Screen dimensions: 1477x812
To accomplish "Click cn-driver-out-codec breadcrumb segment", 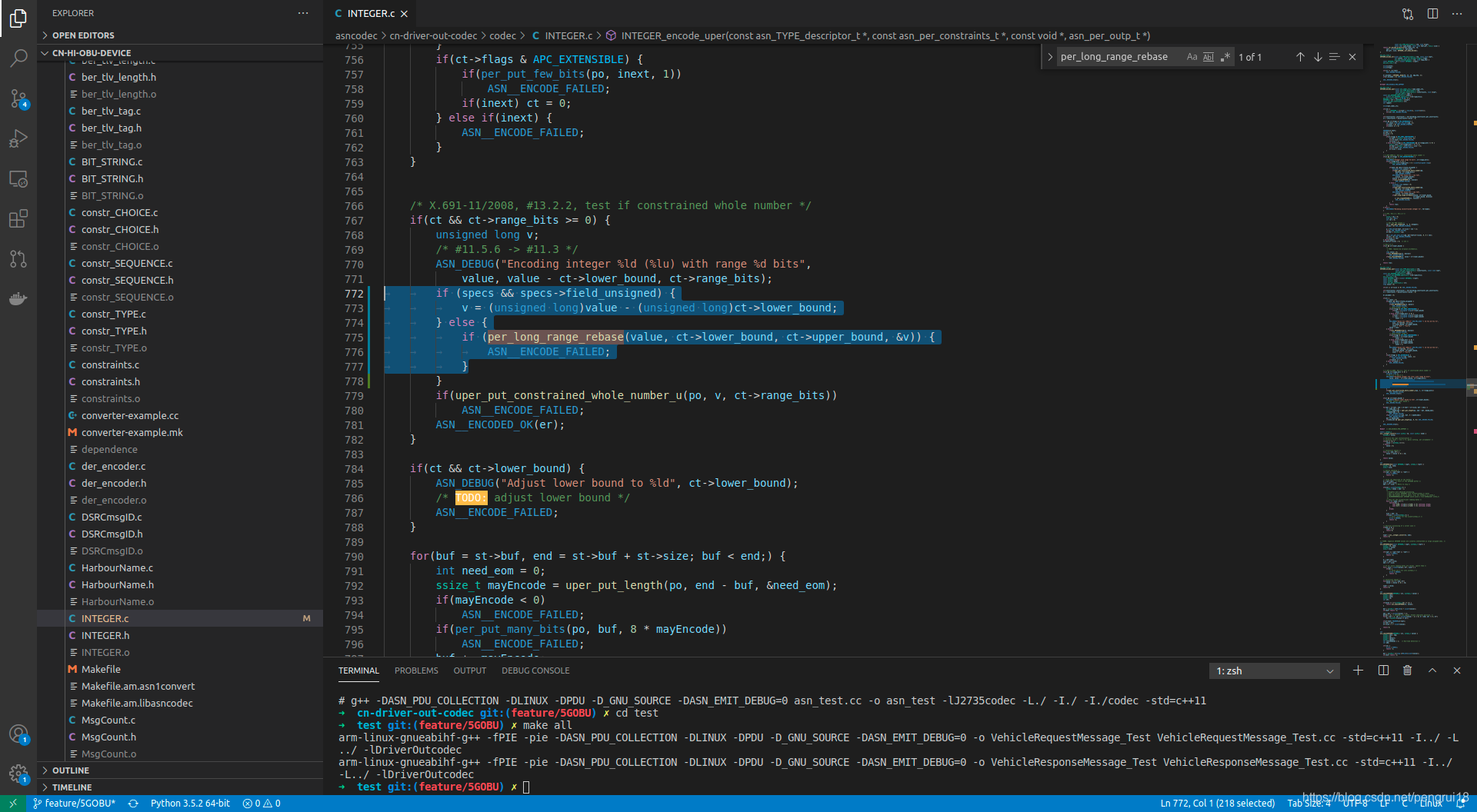I will pyautogui.click(x=433, y=36).
